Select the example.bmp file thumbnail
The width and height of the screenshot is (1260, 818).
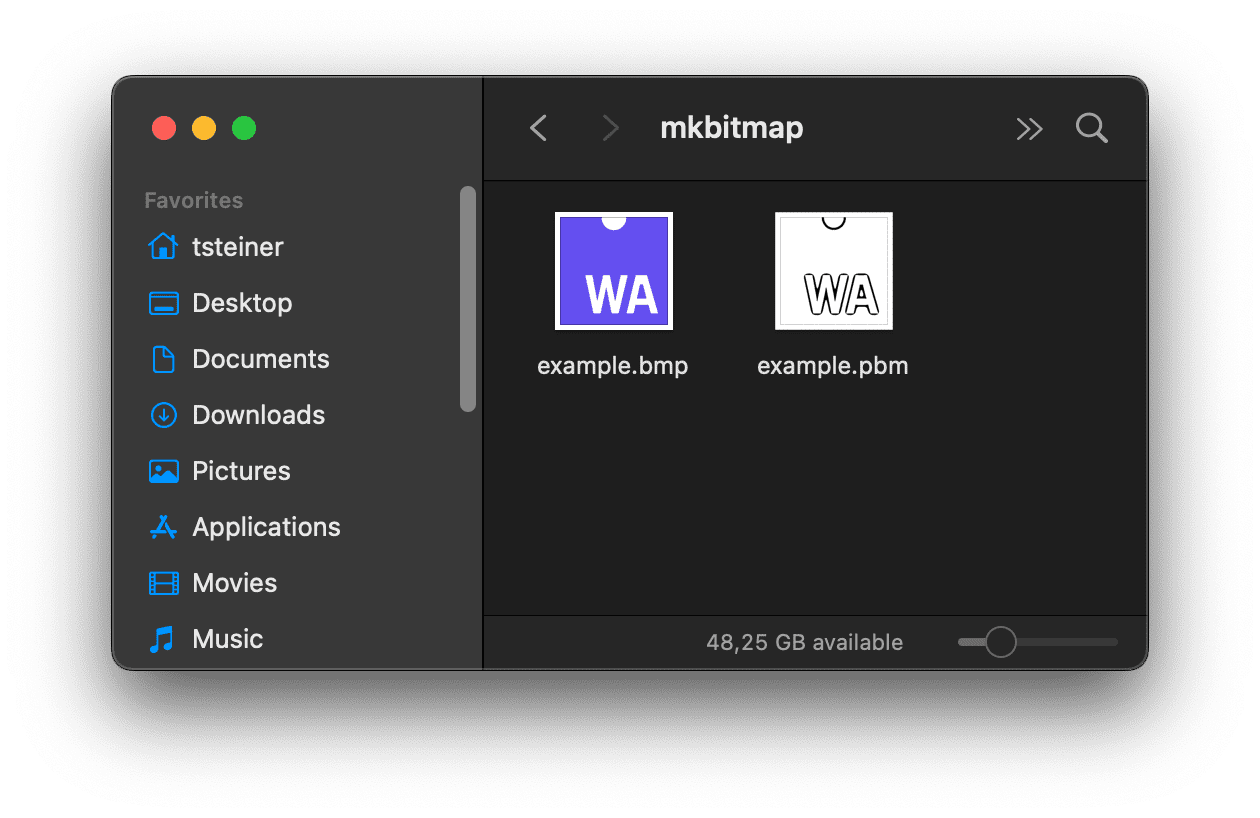click(x=613, y=270)
